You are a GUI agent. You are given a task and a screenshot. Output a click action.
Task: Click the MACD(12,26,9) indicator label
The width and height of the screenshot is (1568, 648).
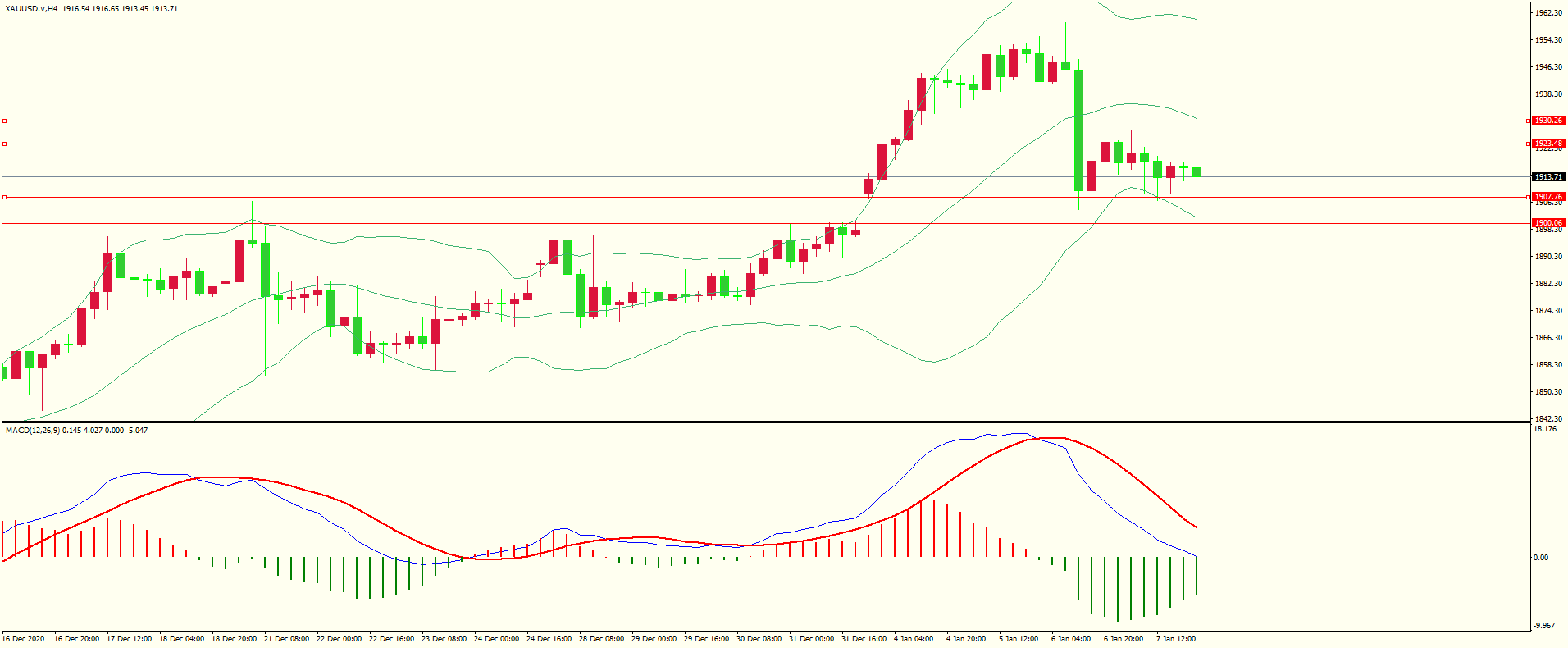click(32, 431)
